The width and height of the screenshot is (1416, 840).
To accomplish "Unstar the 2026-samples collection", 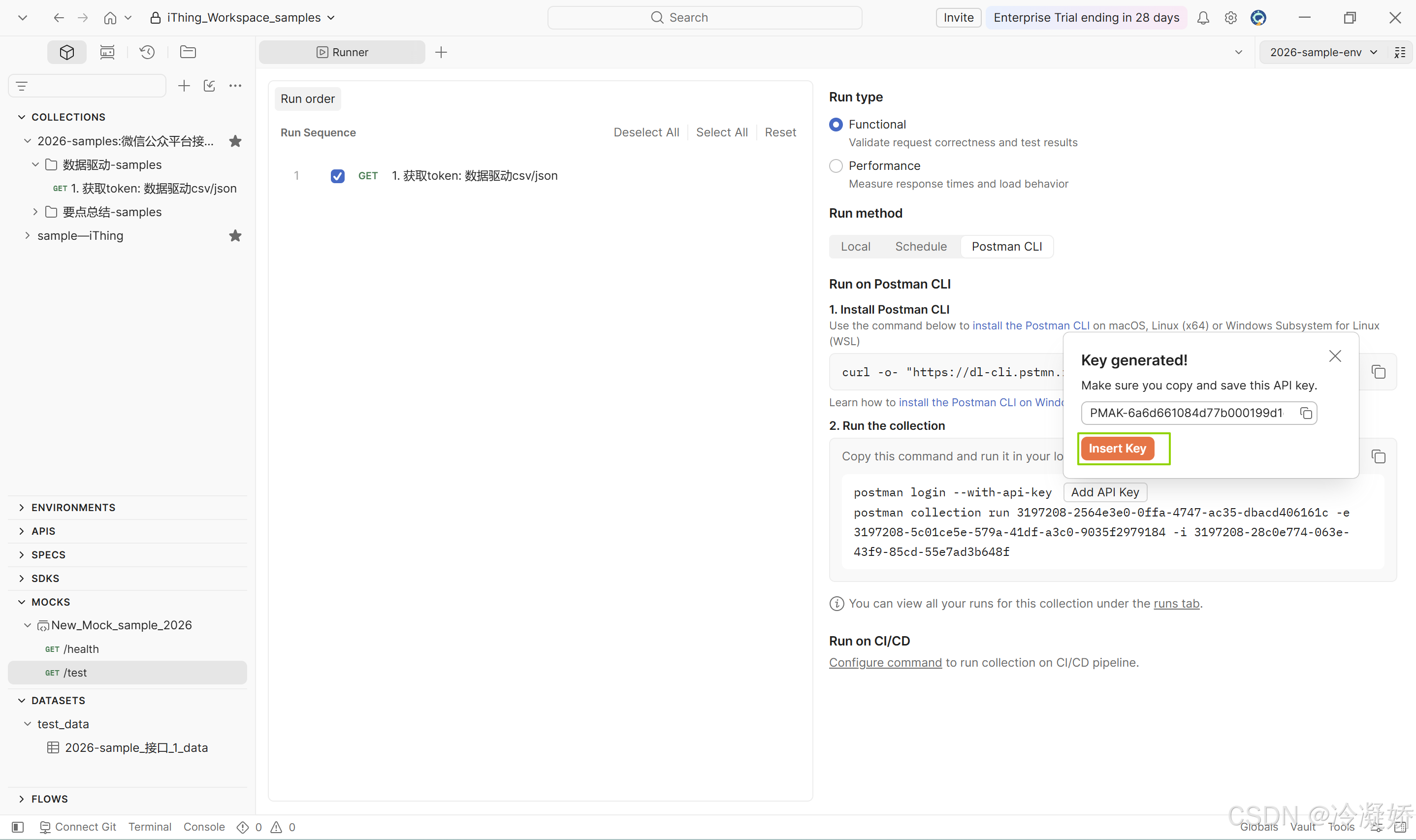I will point(235,141).
